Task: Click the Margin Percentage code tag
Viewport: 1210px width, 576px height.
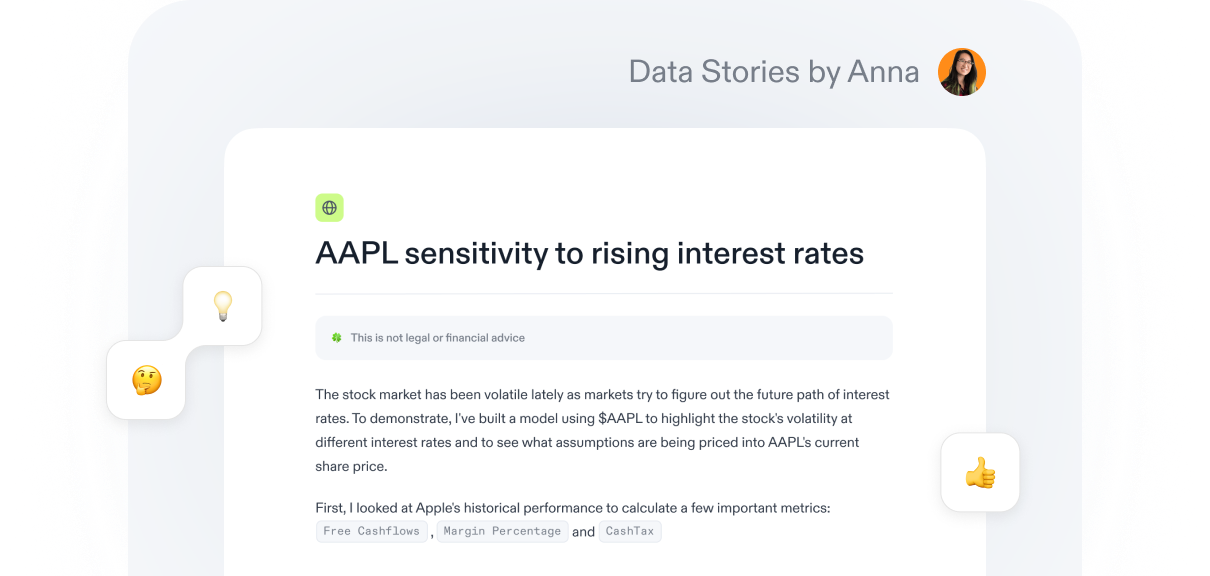Action: (502, 531)
